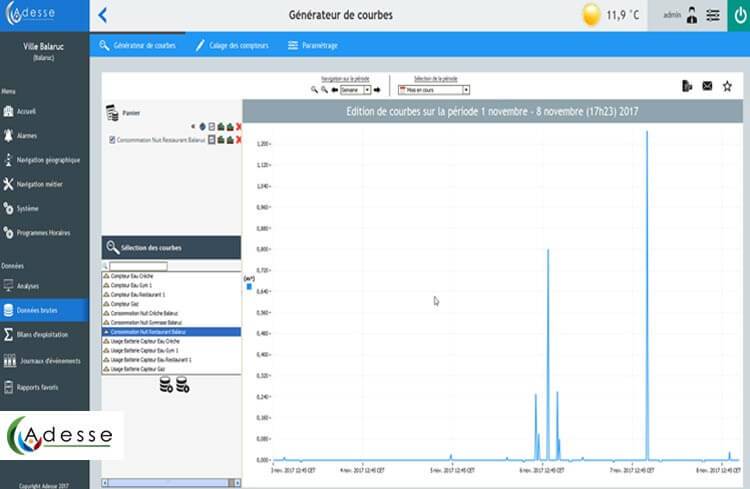
Task: Click the Panier basket icon
Action: (x=112, y=113)
